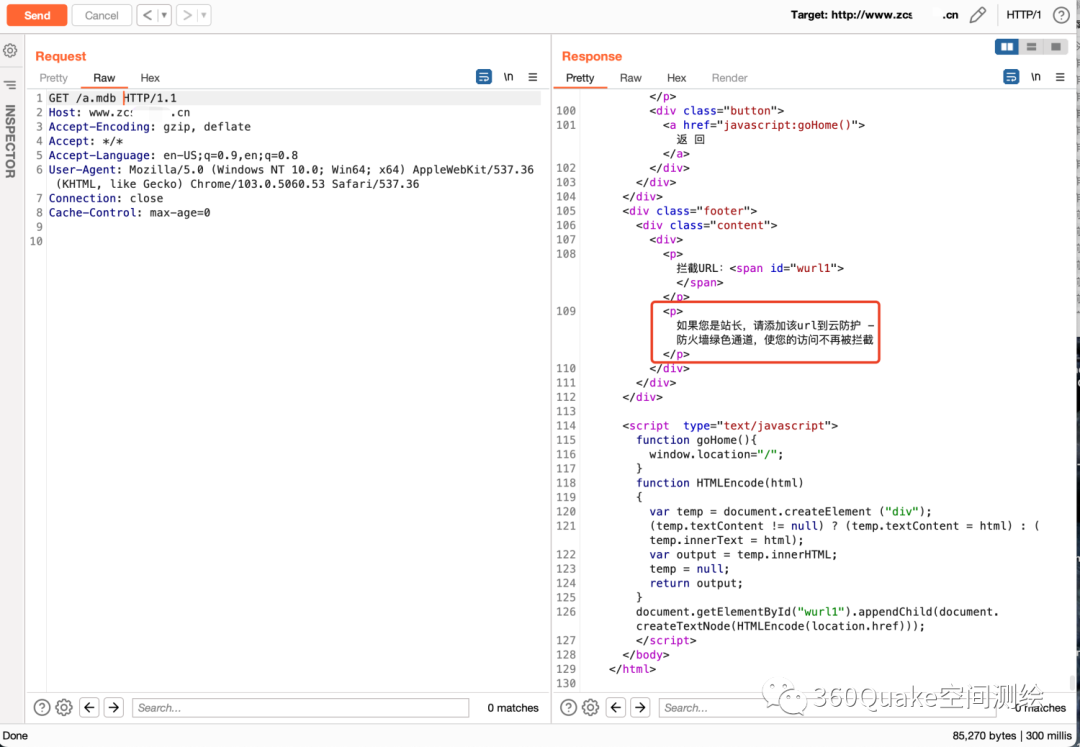Click the Accept-Encoding header line
Viewport: 1080px width, 747px height.
pyautogui.click(x=149, y=127)
